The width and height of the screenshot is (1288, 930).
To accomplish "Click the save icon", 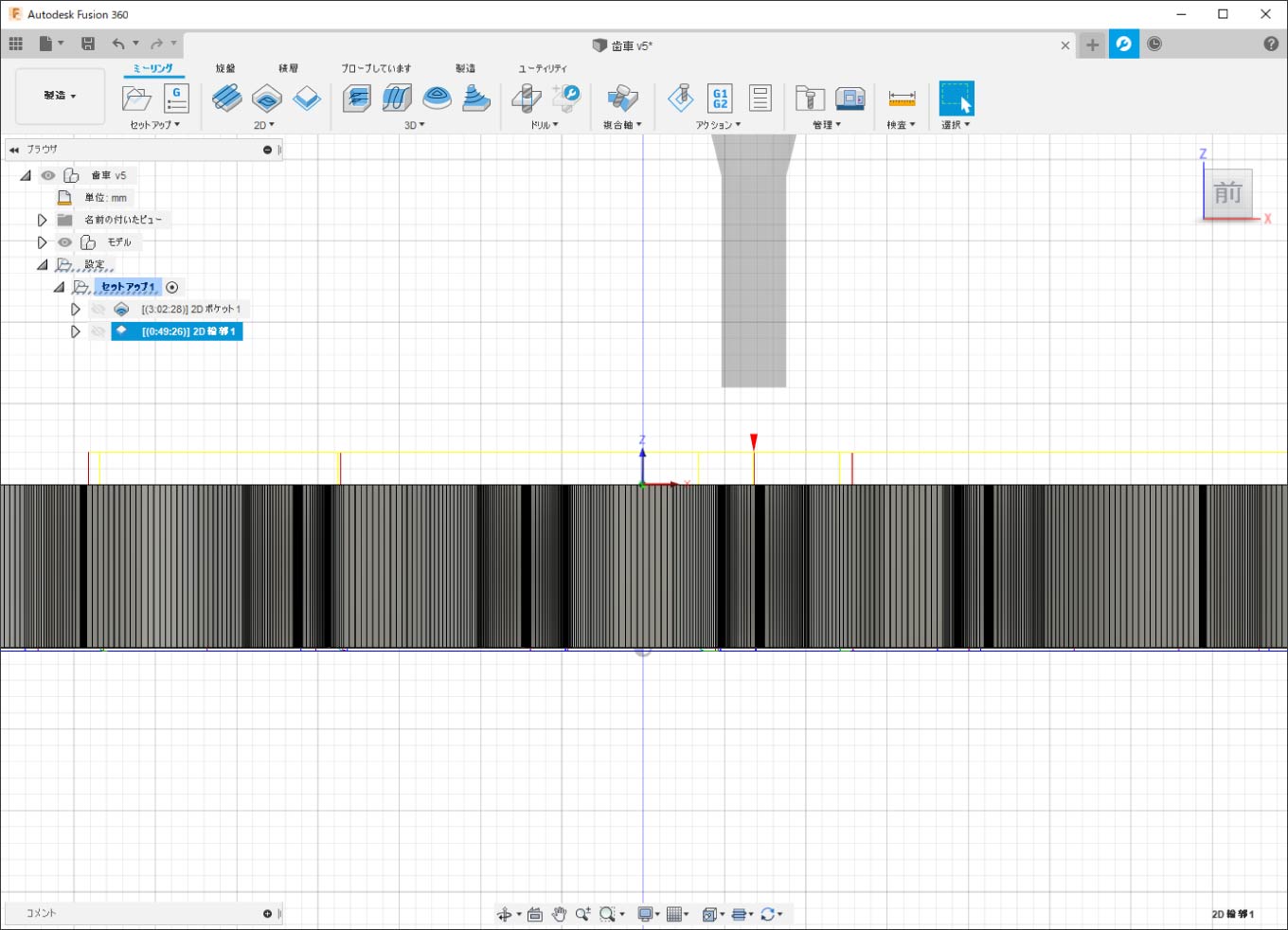I will coord(88,44).
